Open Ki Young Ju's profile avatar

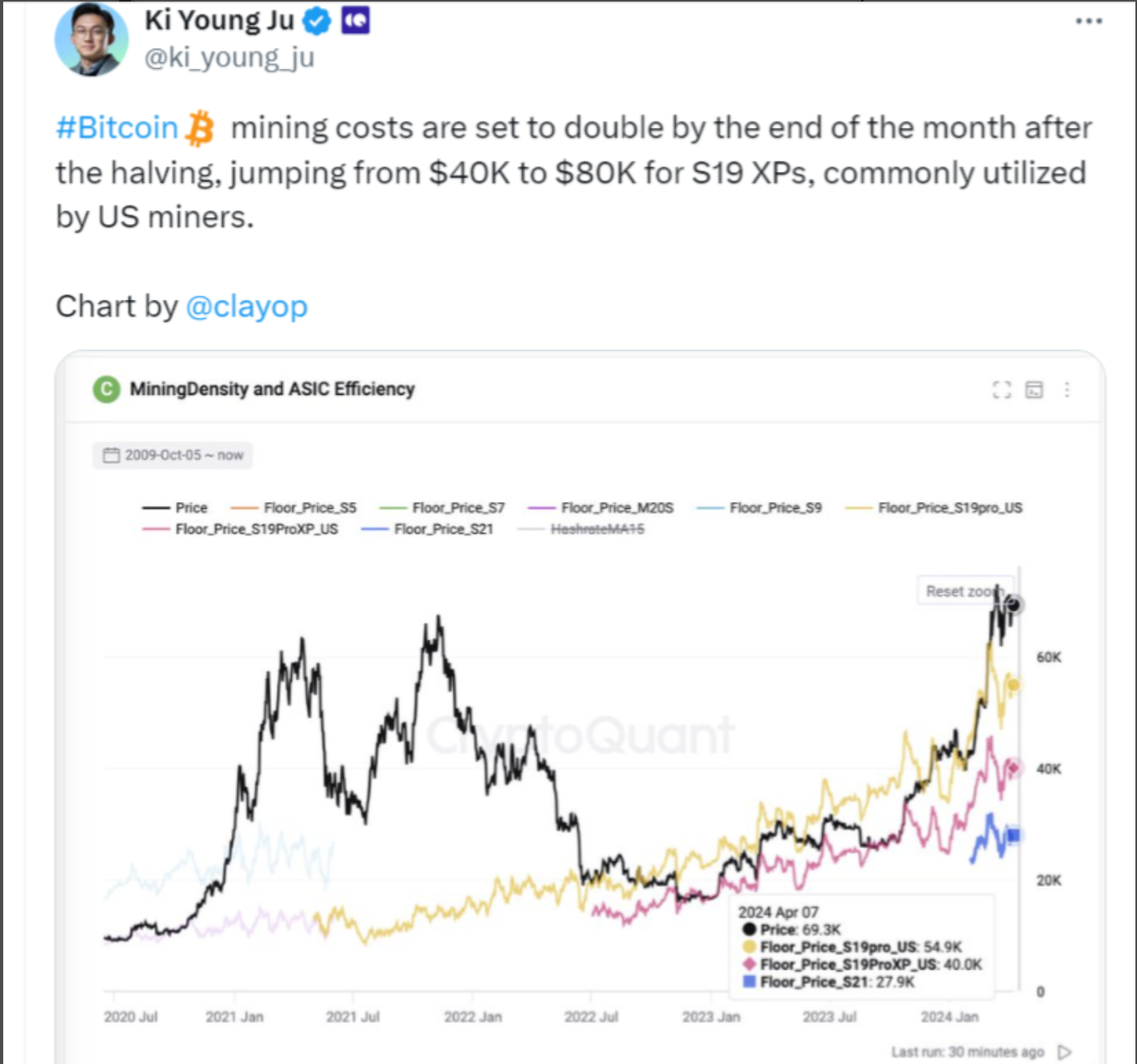pyautogui.click(x=91, y=39)
